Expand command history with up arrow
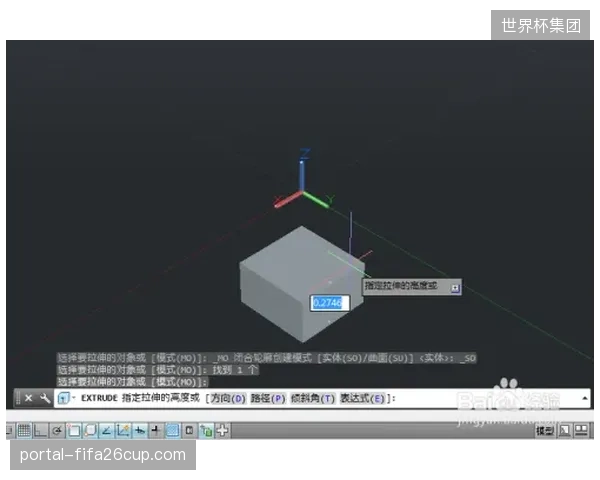600x480 pixels. click(x=585, y=398)
